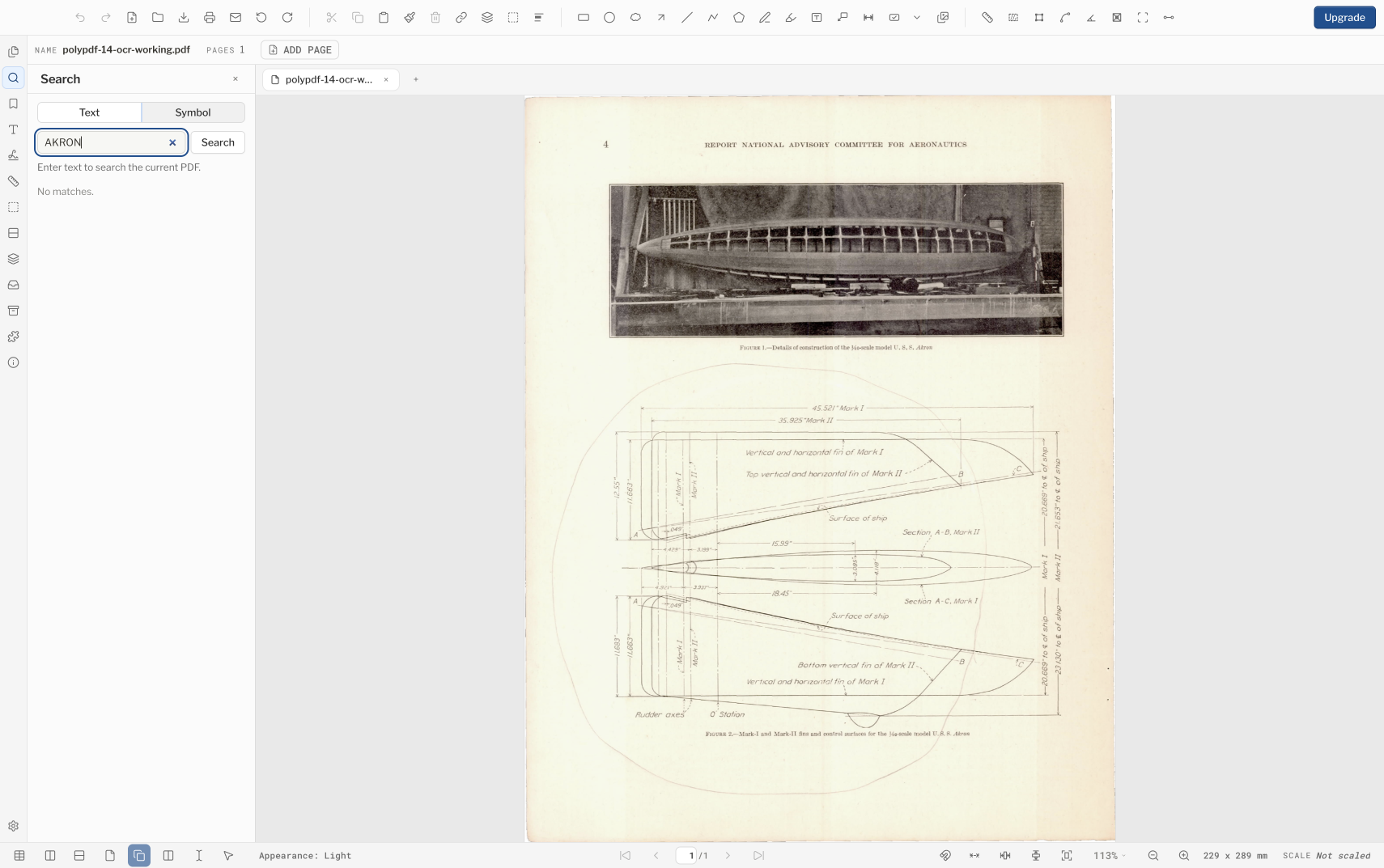
Task: Select the polypdf-14-ocr-w... document tab
Action: tap(329, 79)
